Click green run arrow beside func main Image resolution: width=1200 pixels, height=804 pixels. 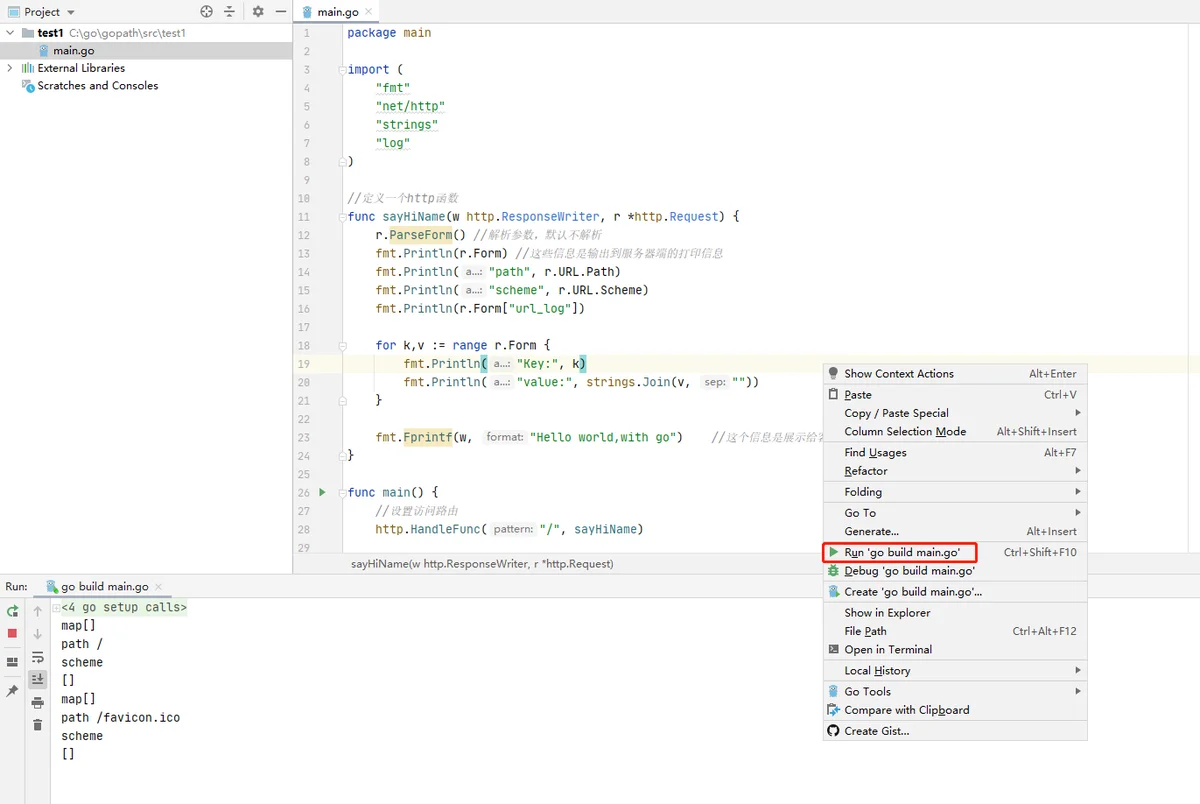[322, 492]
